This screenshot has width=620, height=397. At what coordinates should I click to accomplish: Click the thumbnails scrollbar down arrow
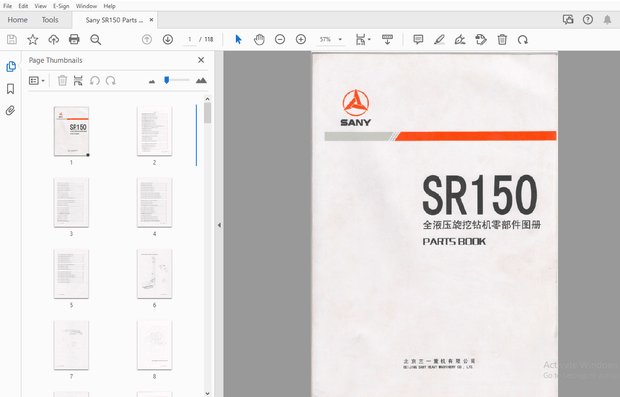pyautogui.click(x=208, y=393)
